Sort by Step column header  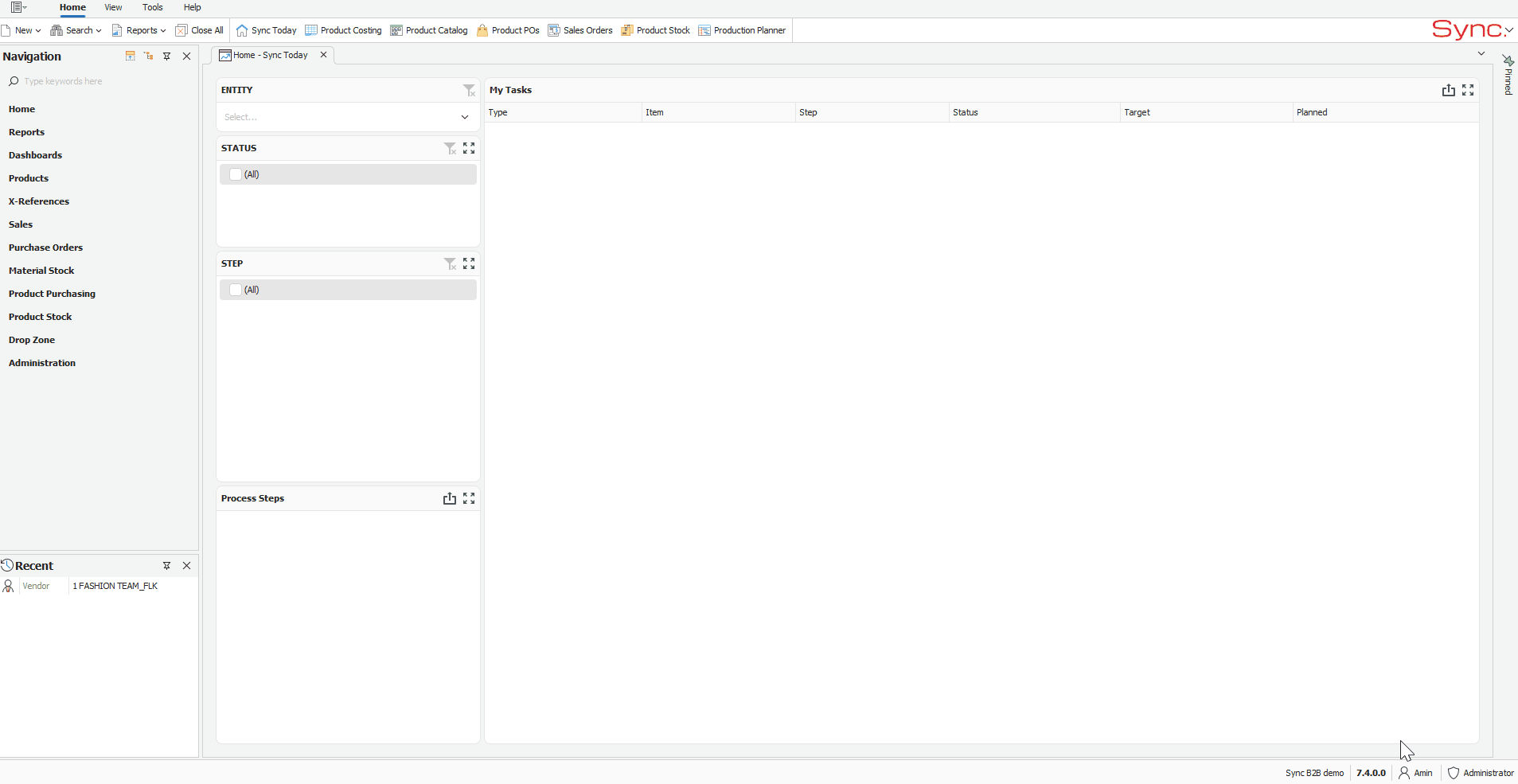pos(872,112)
